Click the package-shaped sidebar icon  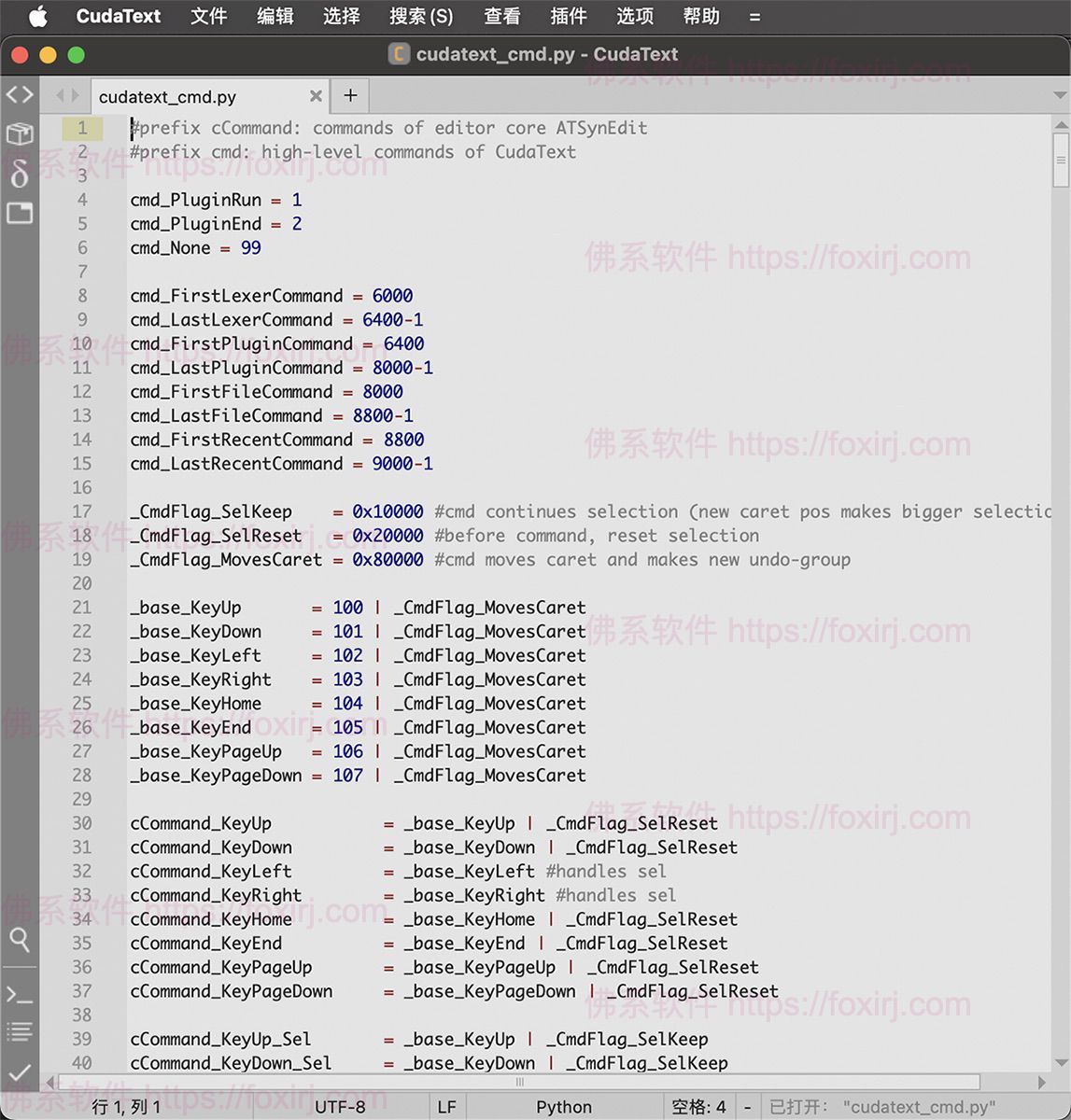19,133
